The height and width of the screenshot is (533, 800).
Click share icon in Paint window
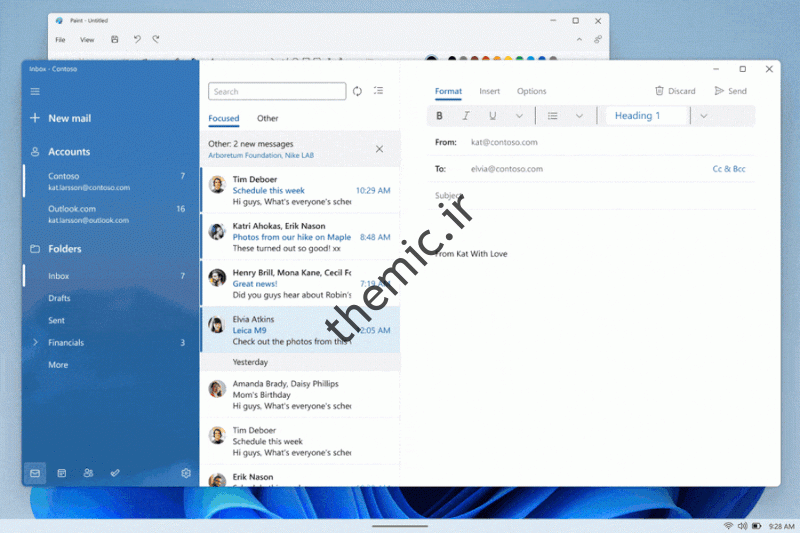point(598,39)
